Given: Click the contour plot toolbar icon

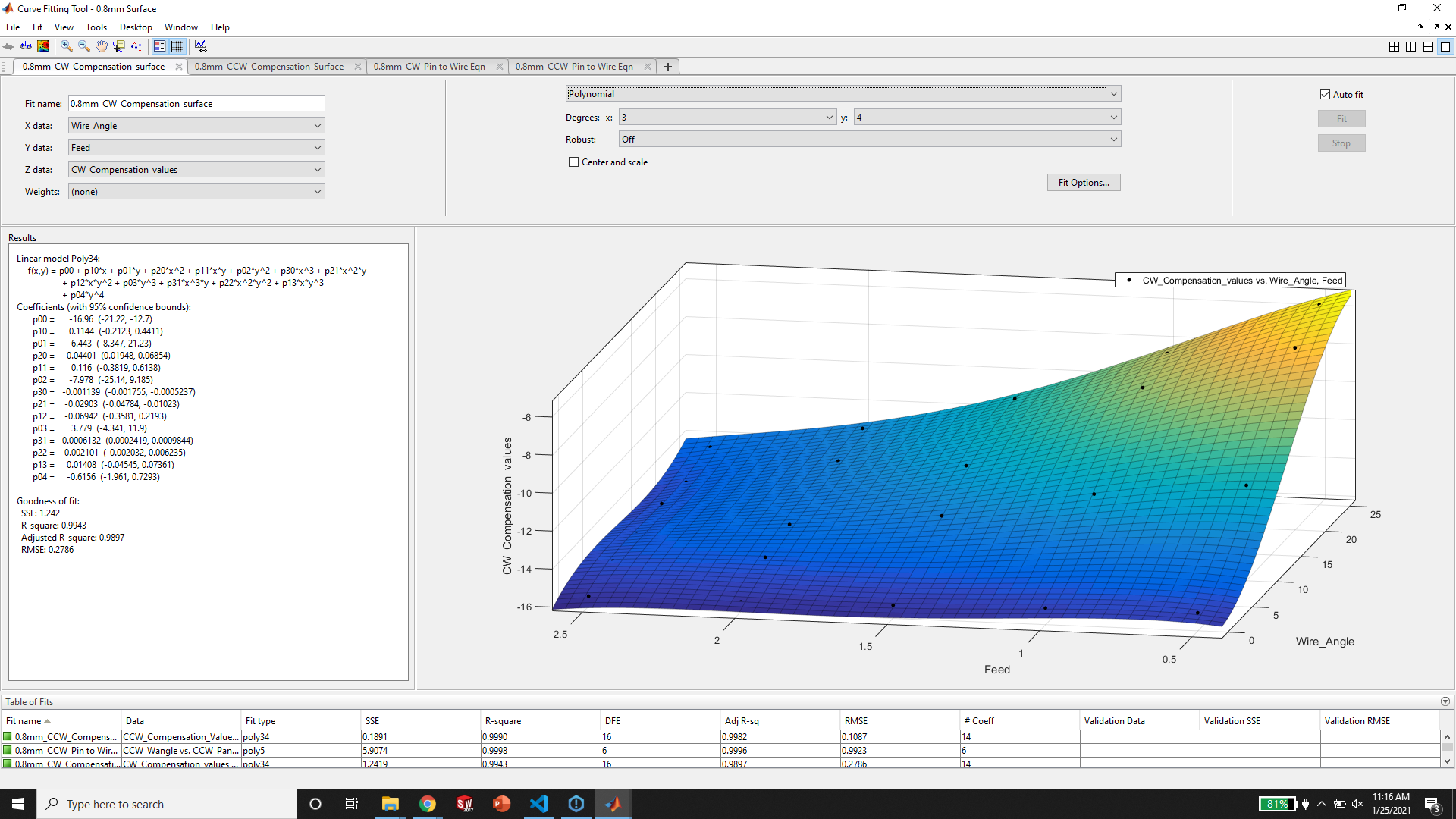Looking at the screenshot, I should point(43,46).
